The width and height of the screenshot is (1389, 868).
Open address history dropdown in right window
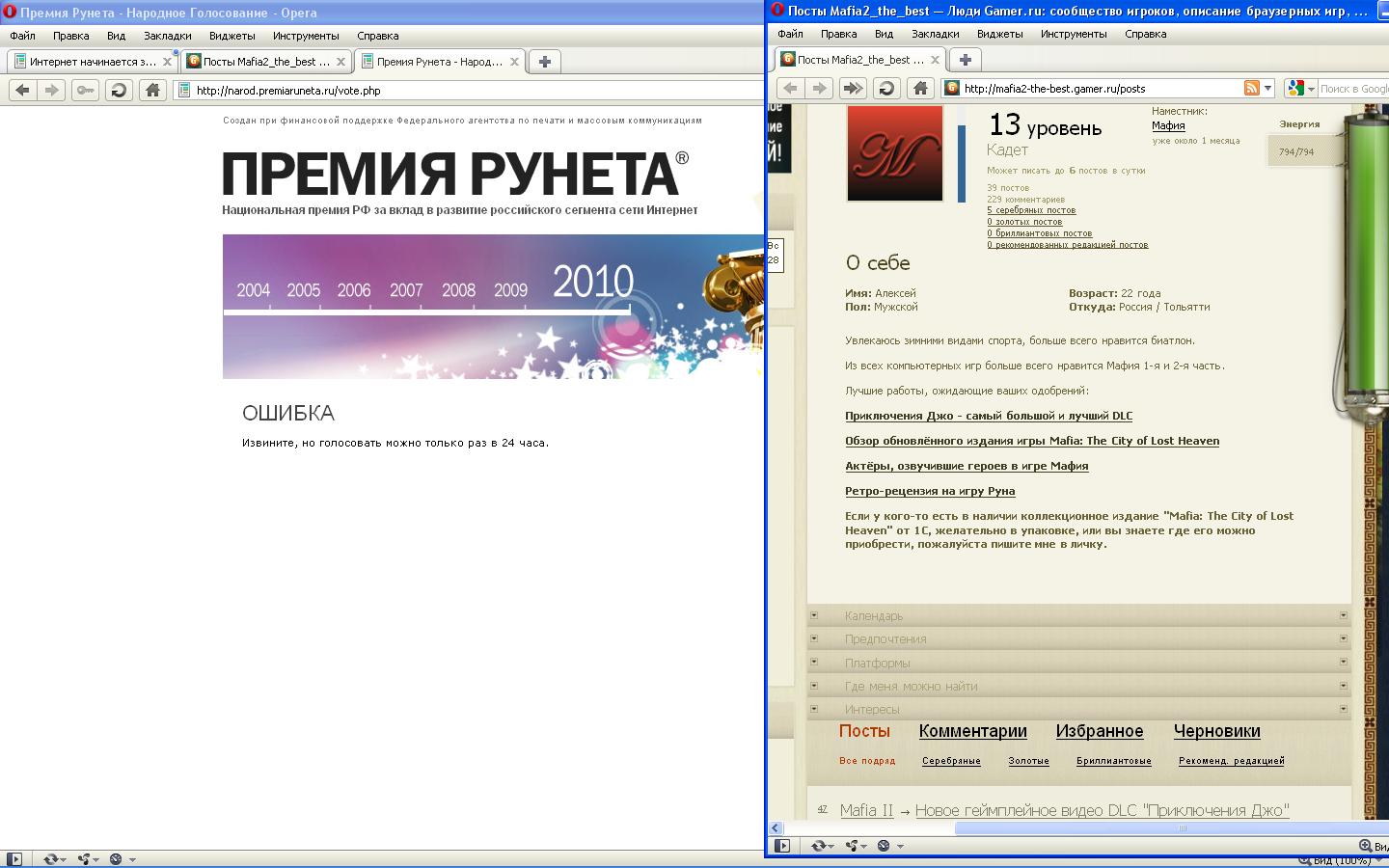pos(1267,88)
